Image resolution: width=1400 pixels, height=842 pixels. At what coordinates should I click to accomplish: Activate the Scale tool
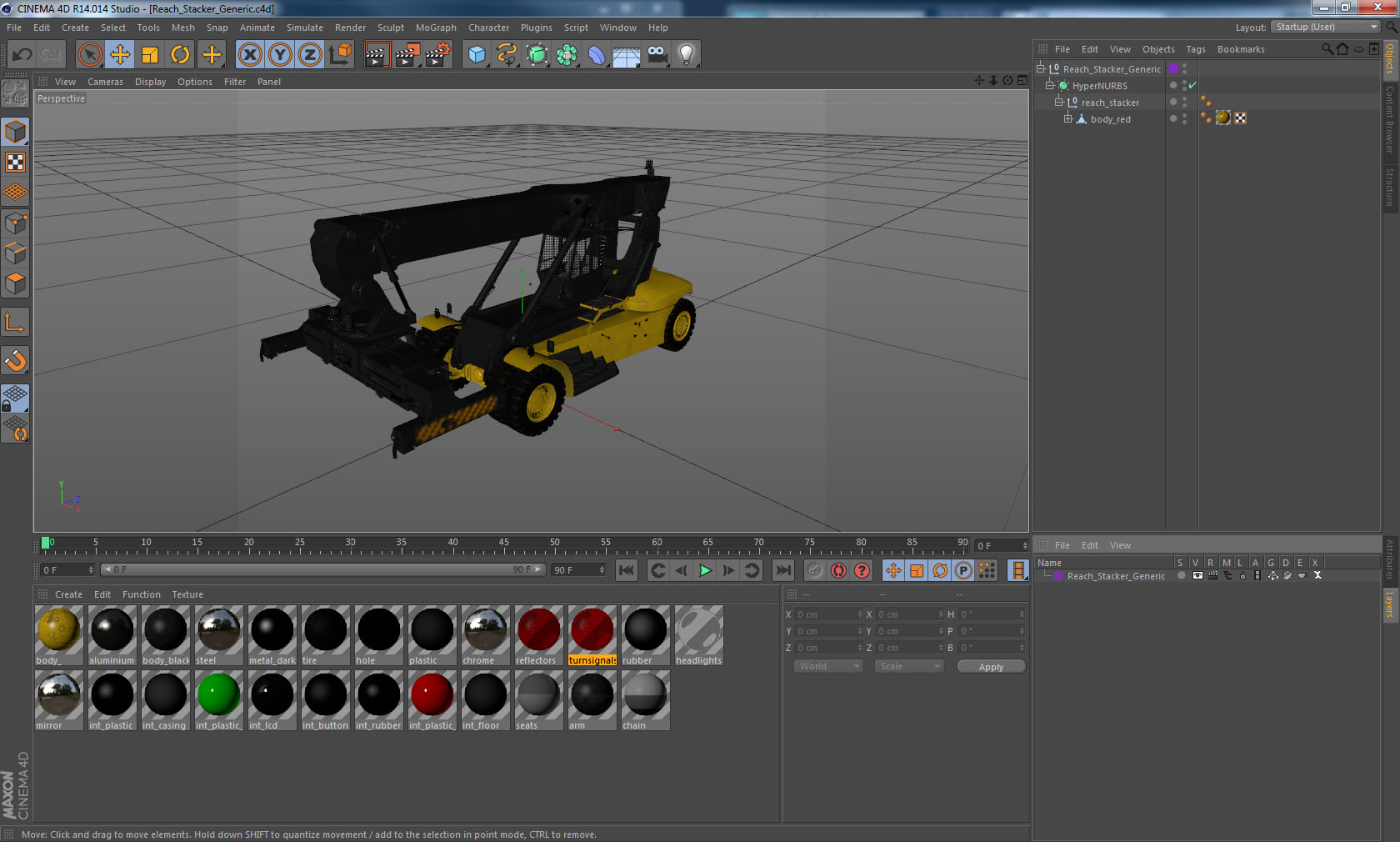tap(150, 55)
